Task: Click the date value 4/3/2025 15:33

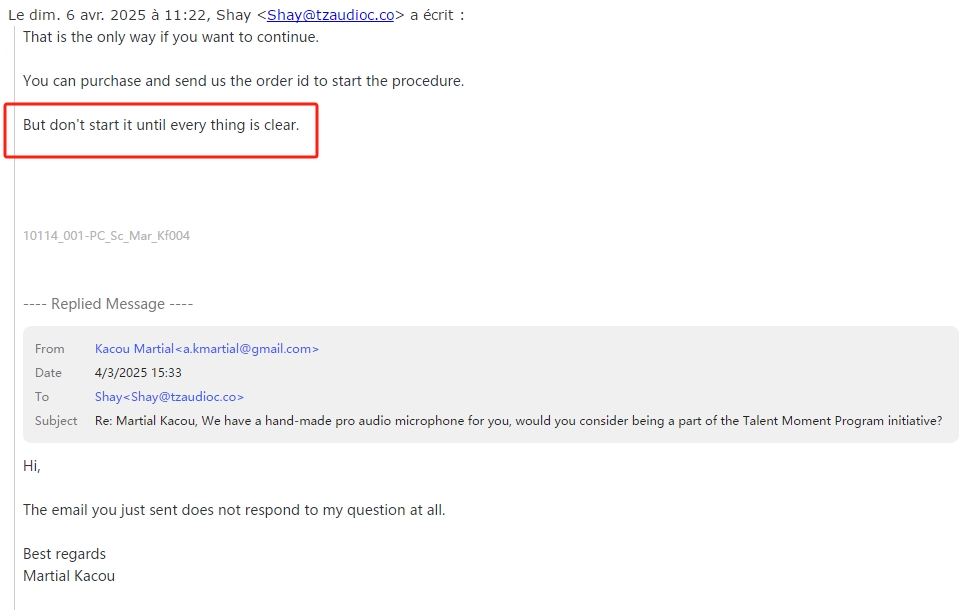Action: 138,373
